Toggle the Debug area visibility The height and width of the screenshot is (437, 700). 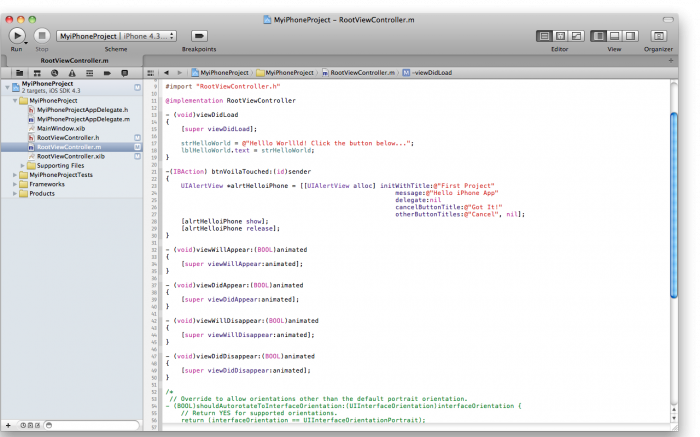click(x=613, y=35)
